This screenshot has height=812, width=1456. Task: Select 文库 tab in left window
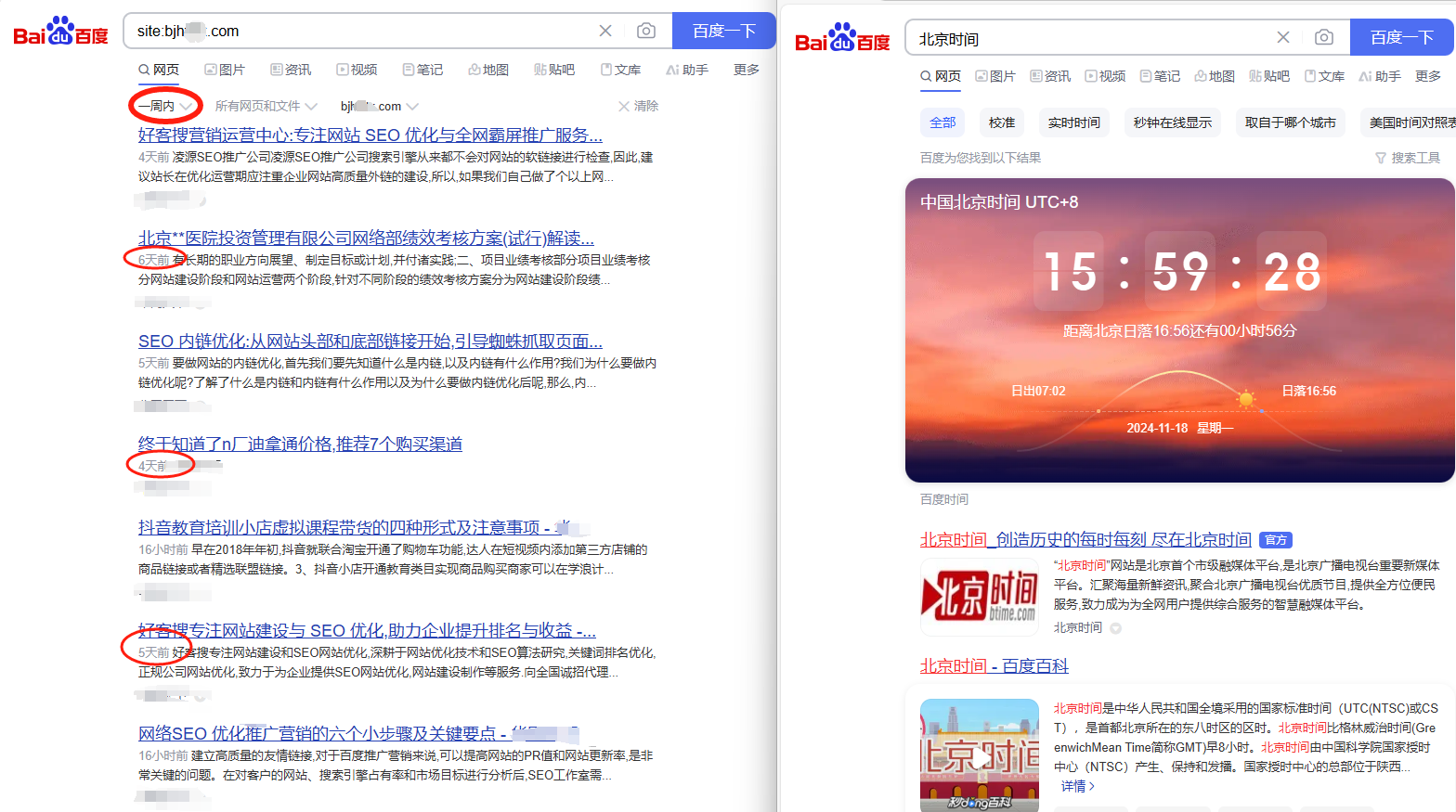620,70
